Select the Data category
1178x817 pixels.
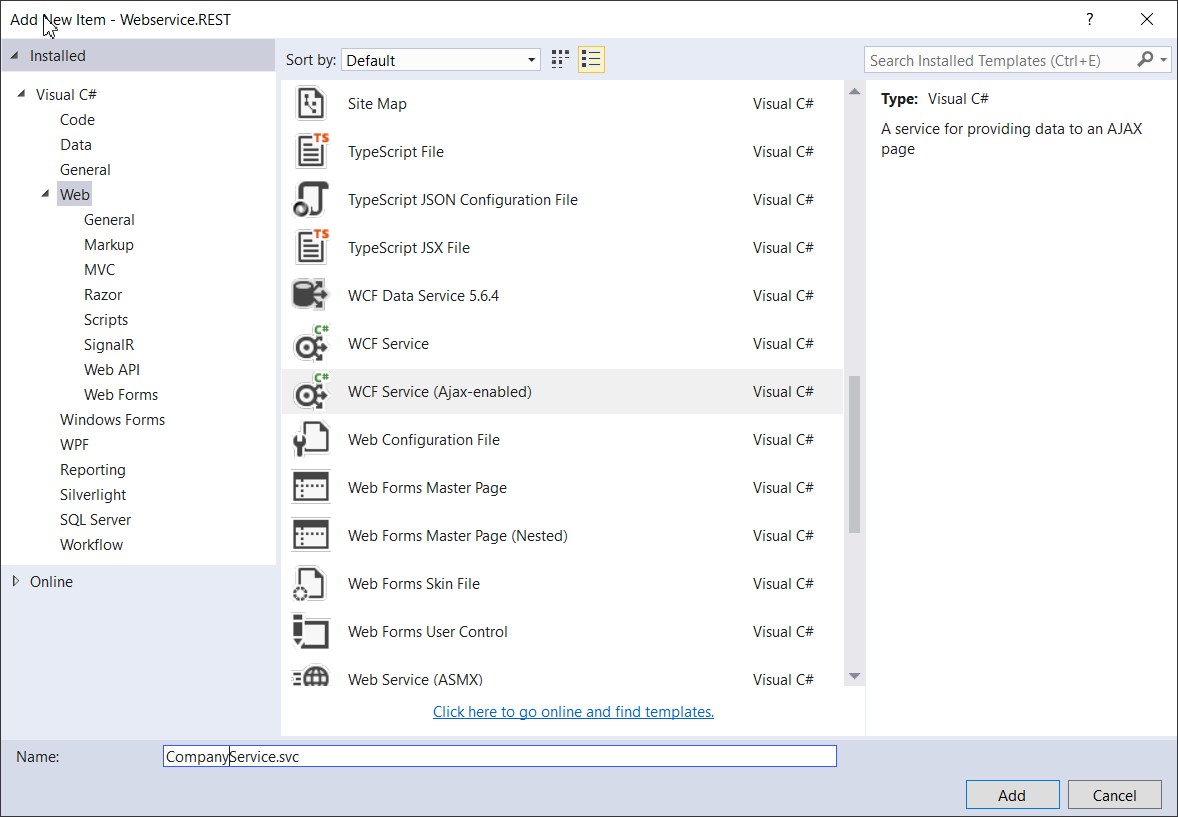(x=76, y=144)
